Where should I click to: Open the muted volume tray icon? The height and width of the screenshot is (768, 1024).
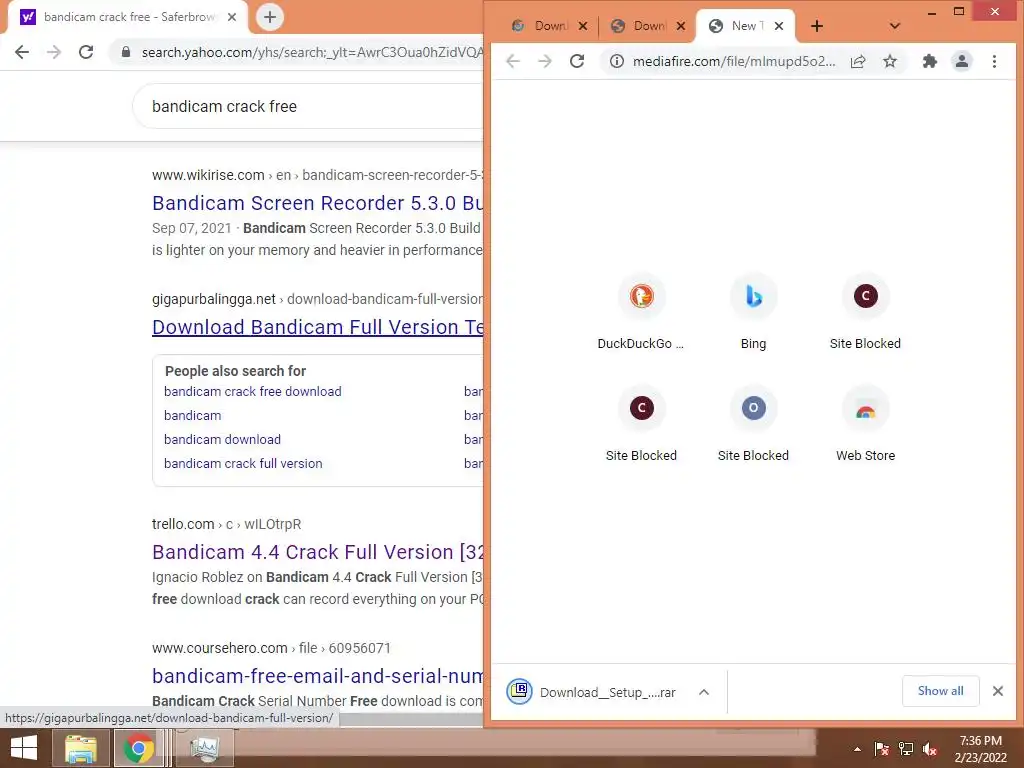(930, 749)
